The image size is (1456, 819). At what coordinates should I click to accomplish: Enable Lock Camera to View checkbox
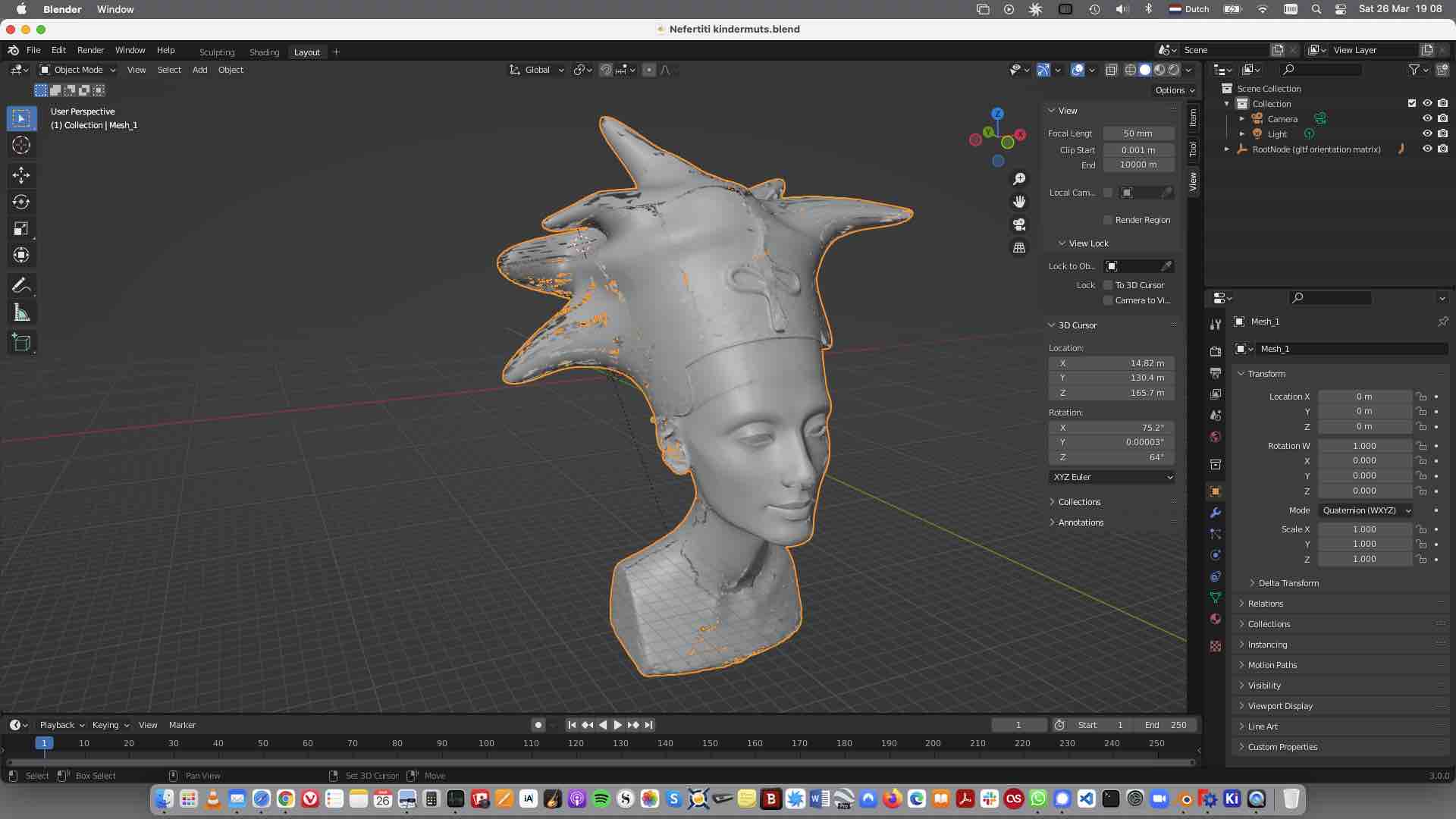[x=1108, y=300]
